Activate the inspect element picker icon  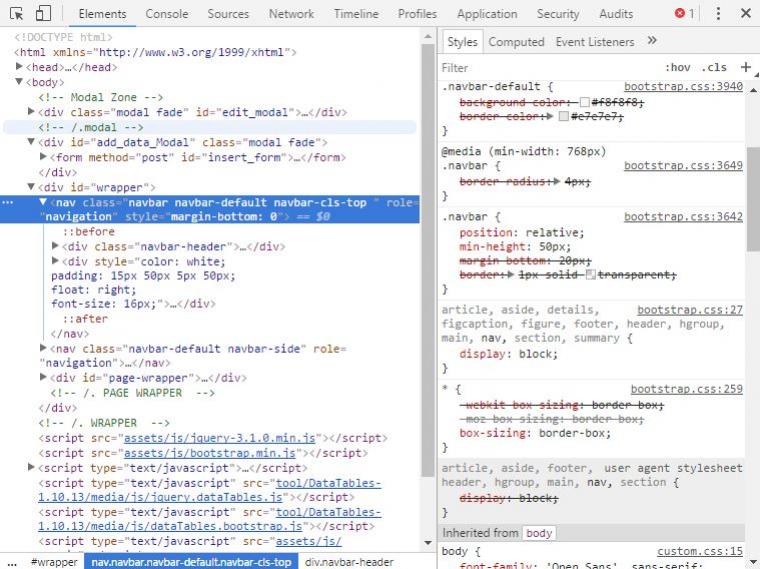tap(16, 14)
